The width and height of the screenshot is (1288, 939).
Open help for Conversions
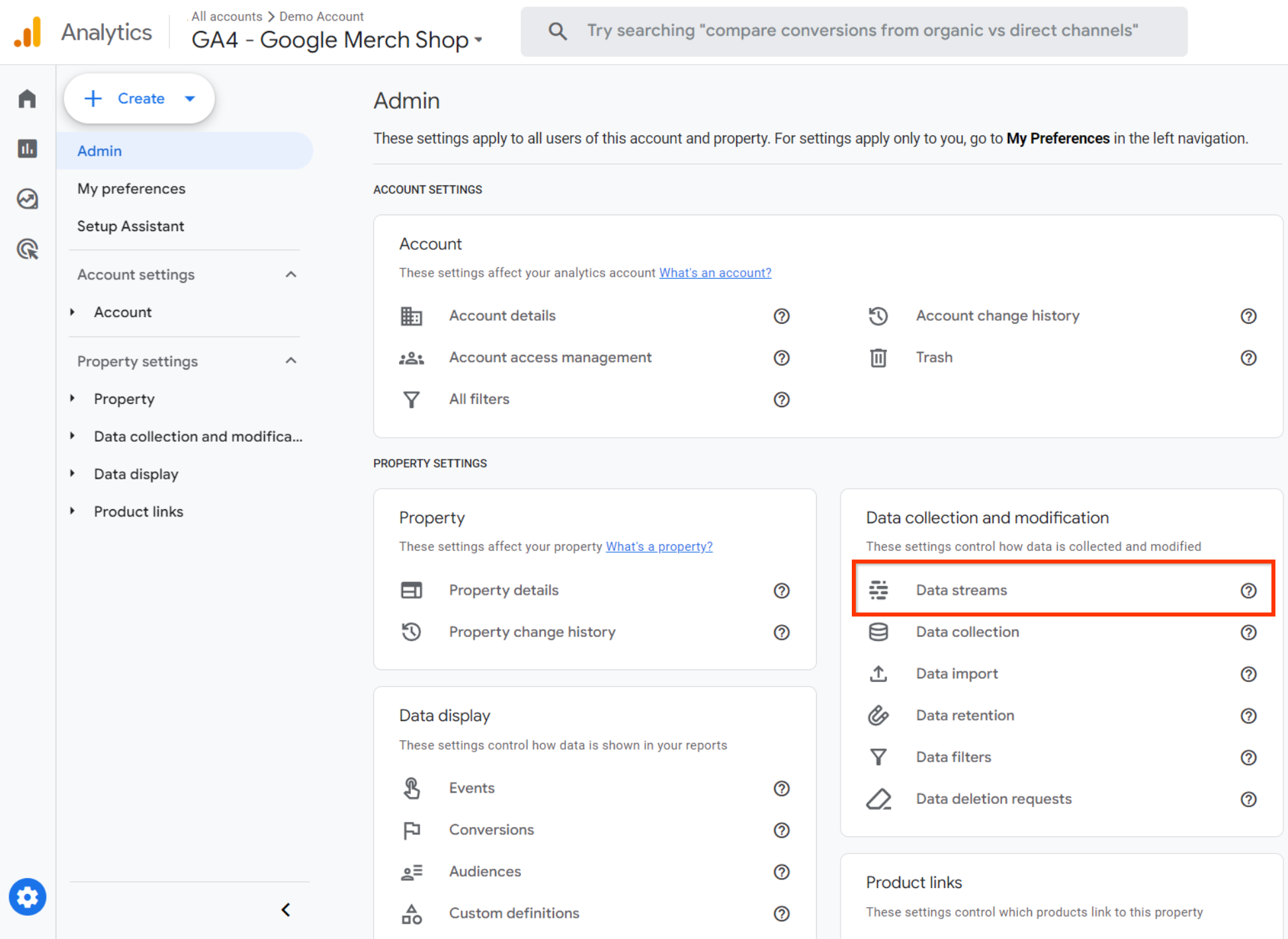[x=782, y=830]
